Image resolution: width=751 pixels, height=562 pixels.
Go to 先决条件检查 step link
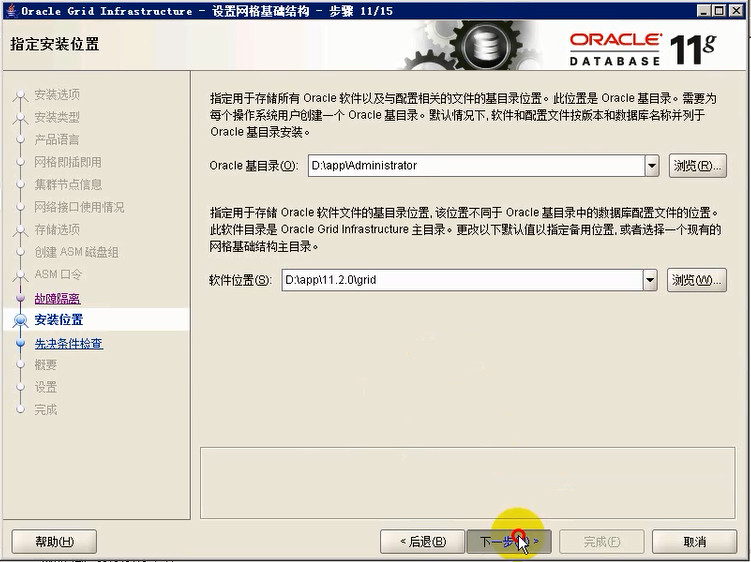(68, 344)
